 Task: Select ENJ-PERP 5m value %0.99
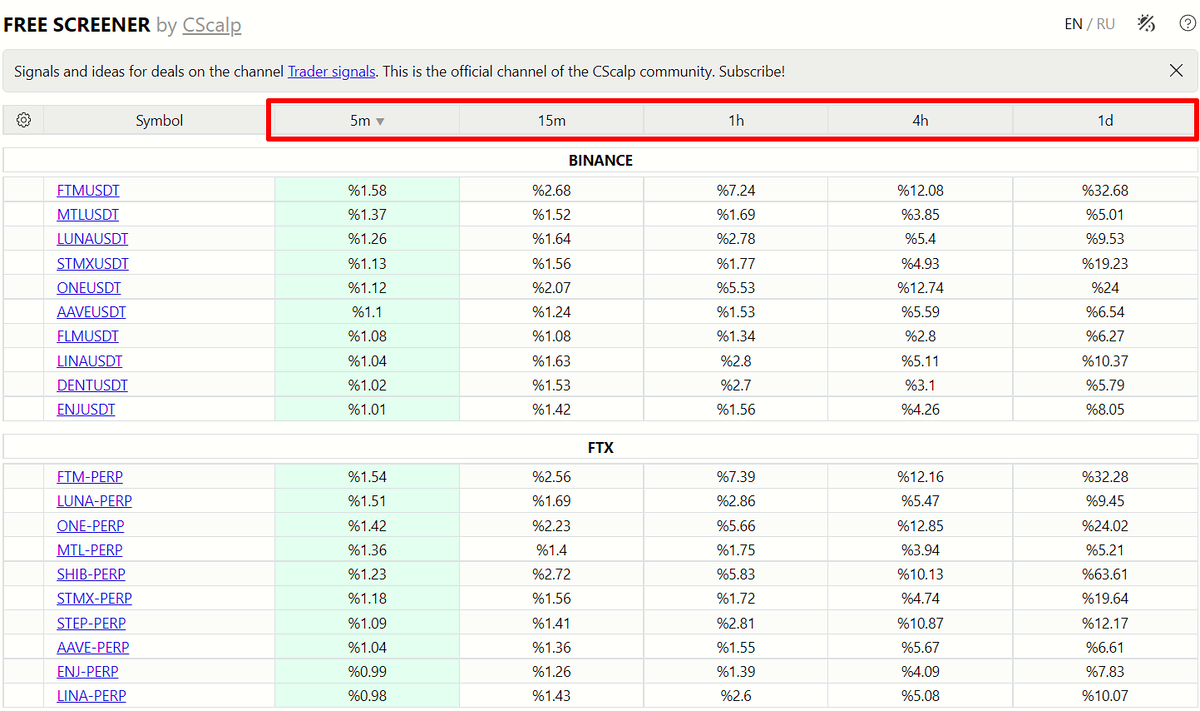(367, 672)
